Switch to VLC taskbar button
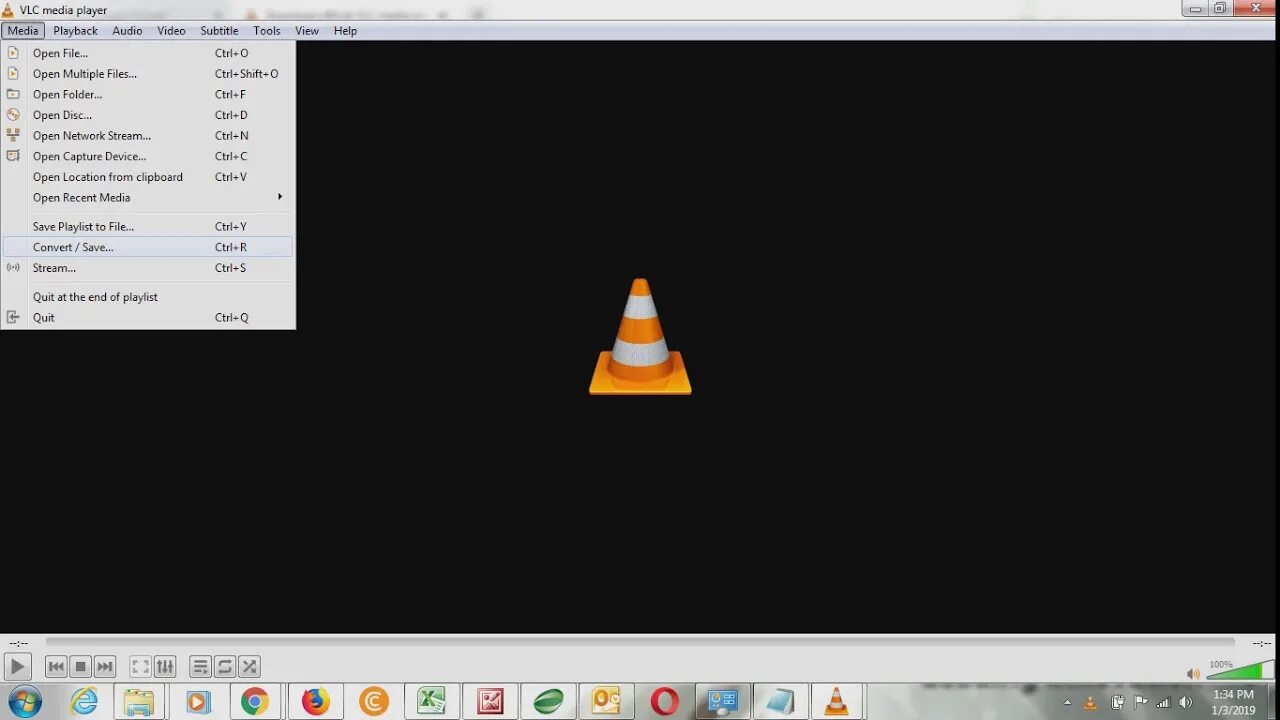1280x720 pixels. (837, 702)
